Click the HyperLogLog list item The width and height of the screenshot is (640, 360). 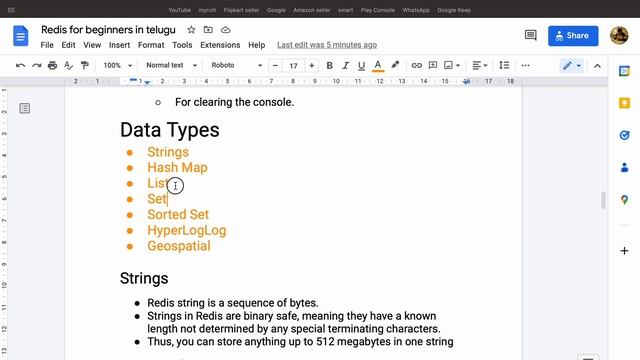(x=187, y=230)
